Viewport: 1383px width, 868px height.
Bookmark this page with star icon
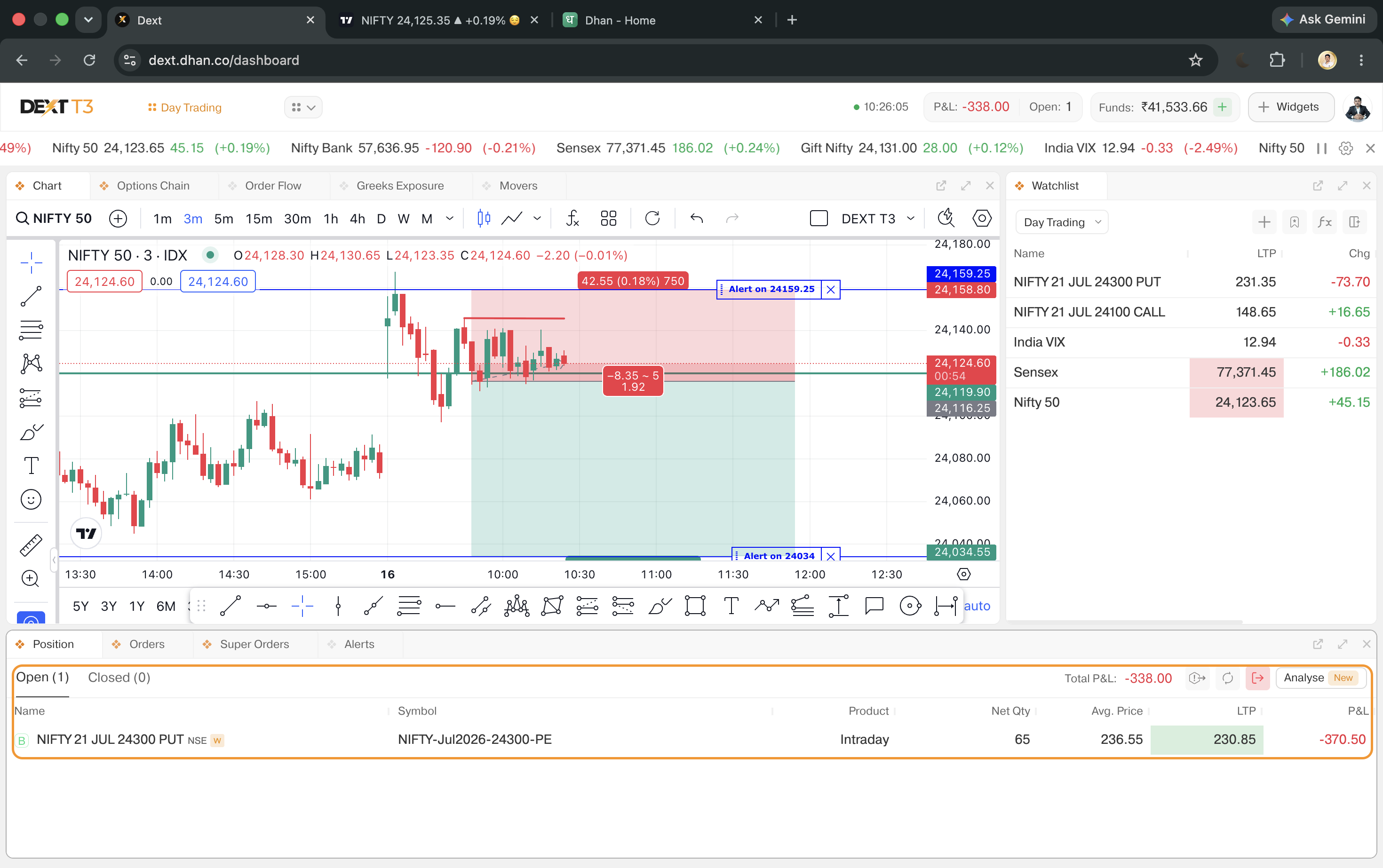1195,60
